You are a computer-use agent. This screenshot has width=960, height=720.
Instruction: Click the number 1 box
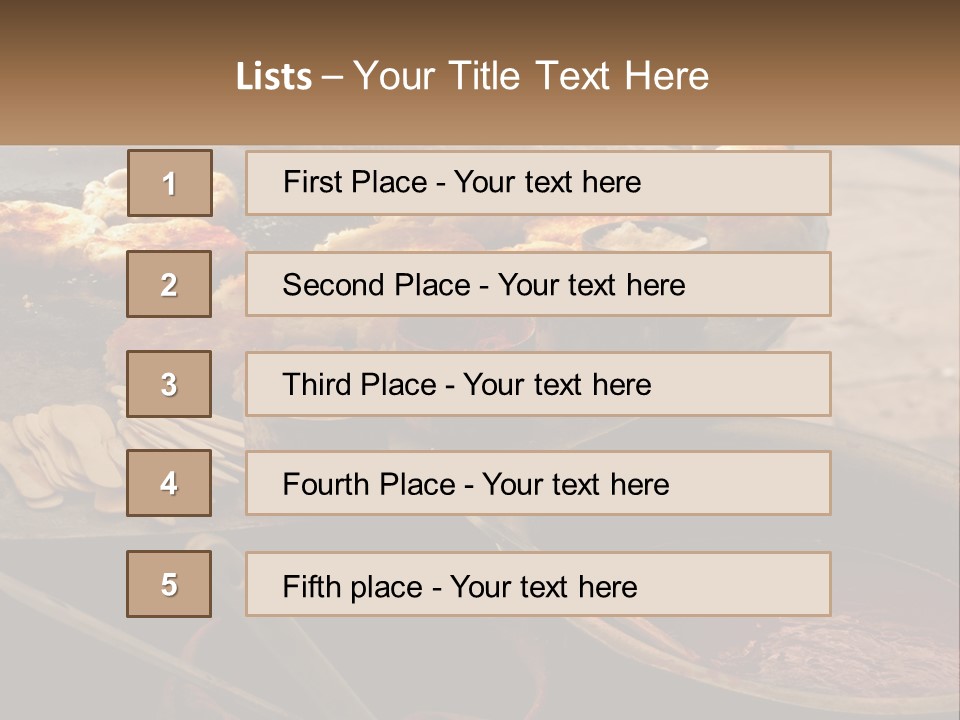pyautogui.click(x=169, y=183)
